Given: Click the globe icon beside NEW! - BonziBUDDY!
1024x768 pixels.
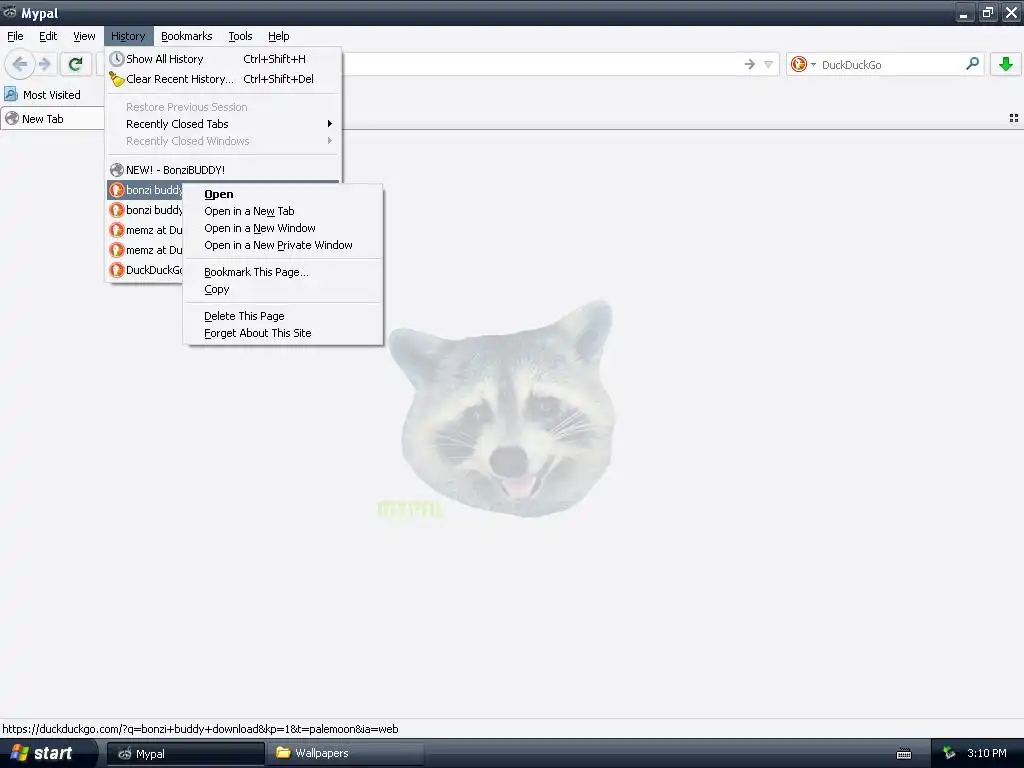Looking at the screenshot, I should point(116,170).
